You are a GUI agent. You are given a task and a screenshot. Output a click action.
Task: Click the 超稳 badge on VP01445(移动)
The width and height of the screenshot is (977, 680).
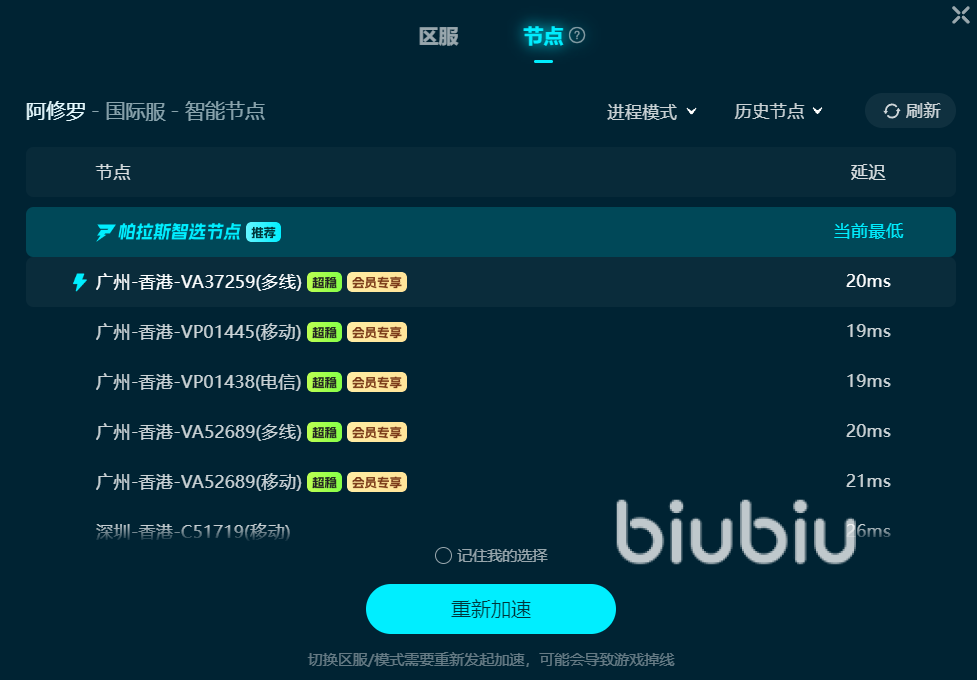point(324,332)
